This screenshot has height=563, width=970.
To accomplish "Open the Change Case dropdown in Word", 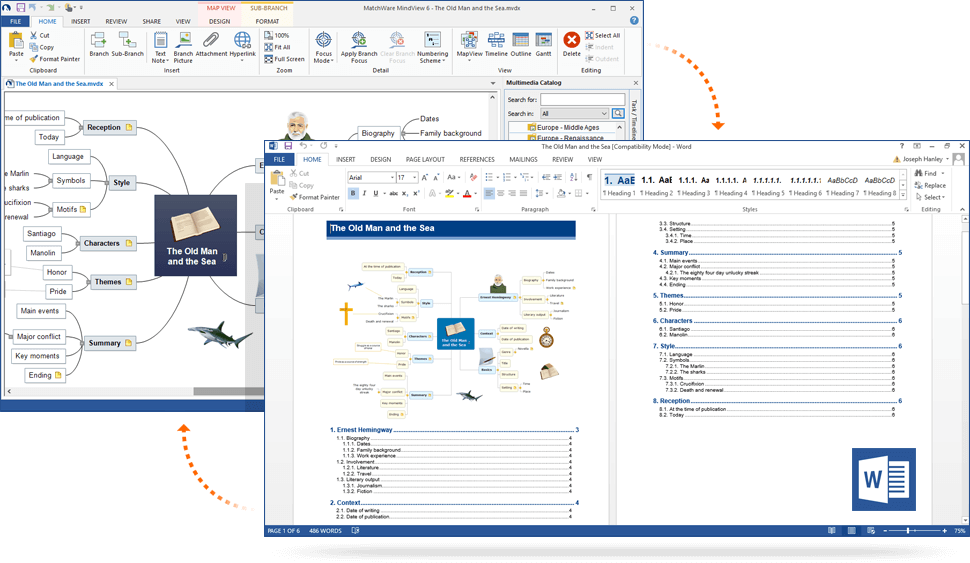I will (x=453, y=178).
